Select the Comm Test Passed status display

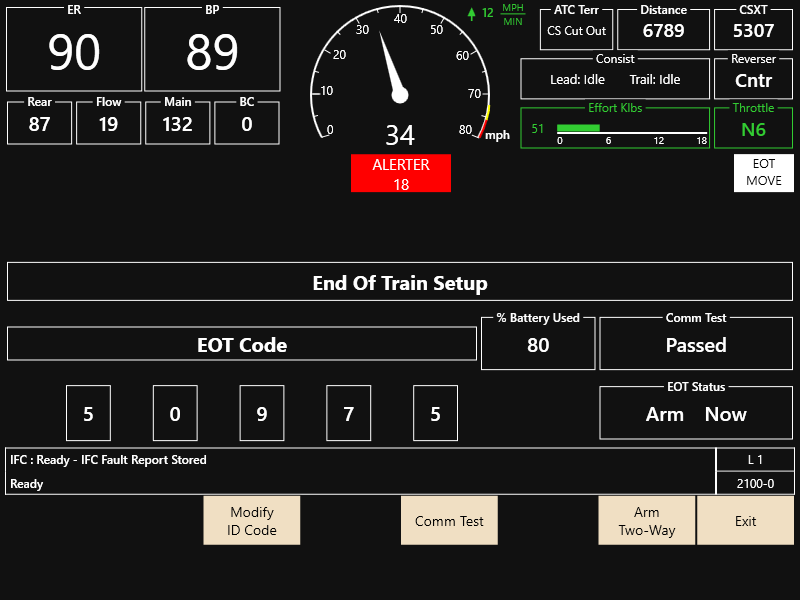(695, 344)
